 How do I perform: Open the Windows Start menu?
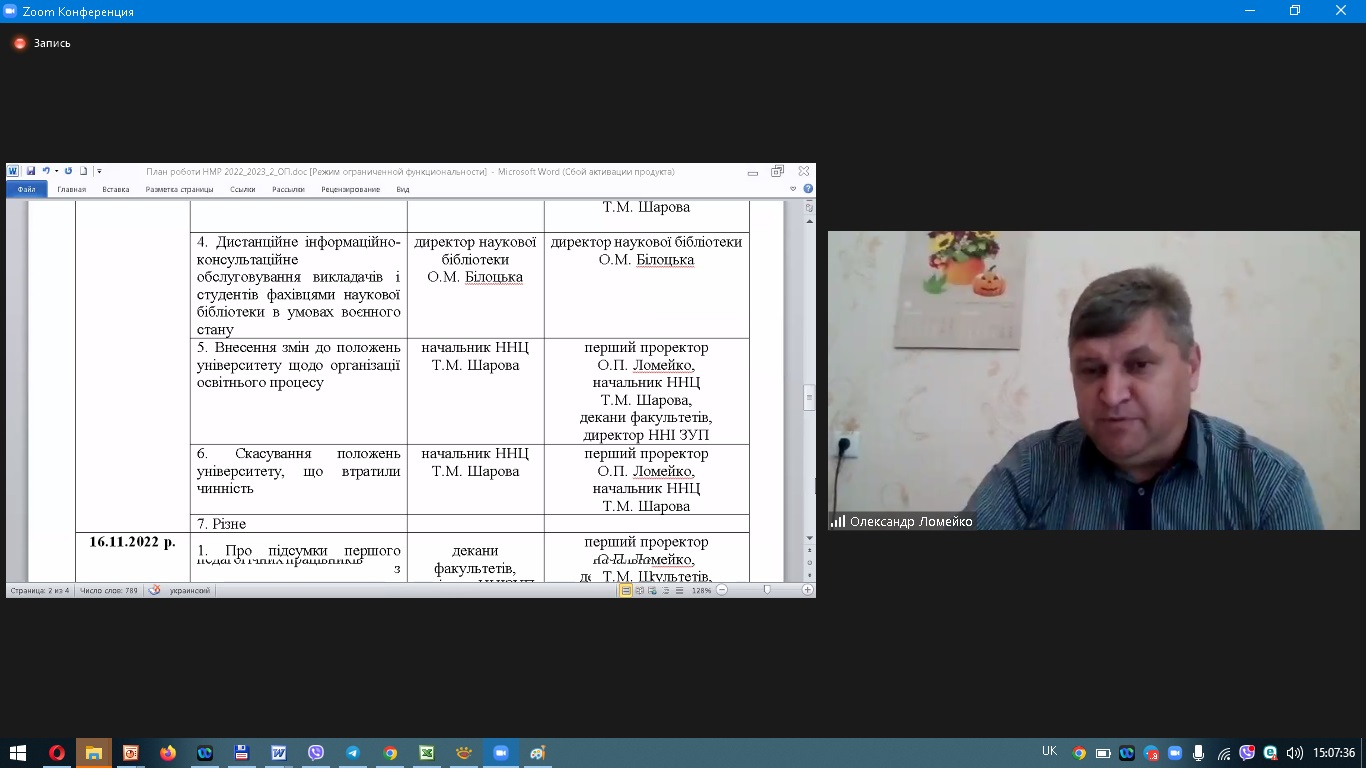pyautogui.click(x=18, y=753)
